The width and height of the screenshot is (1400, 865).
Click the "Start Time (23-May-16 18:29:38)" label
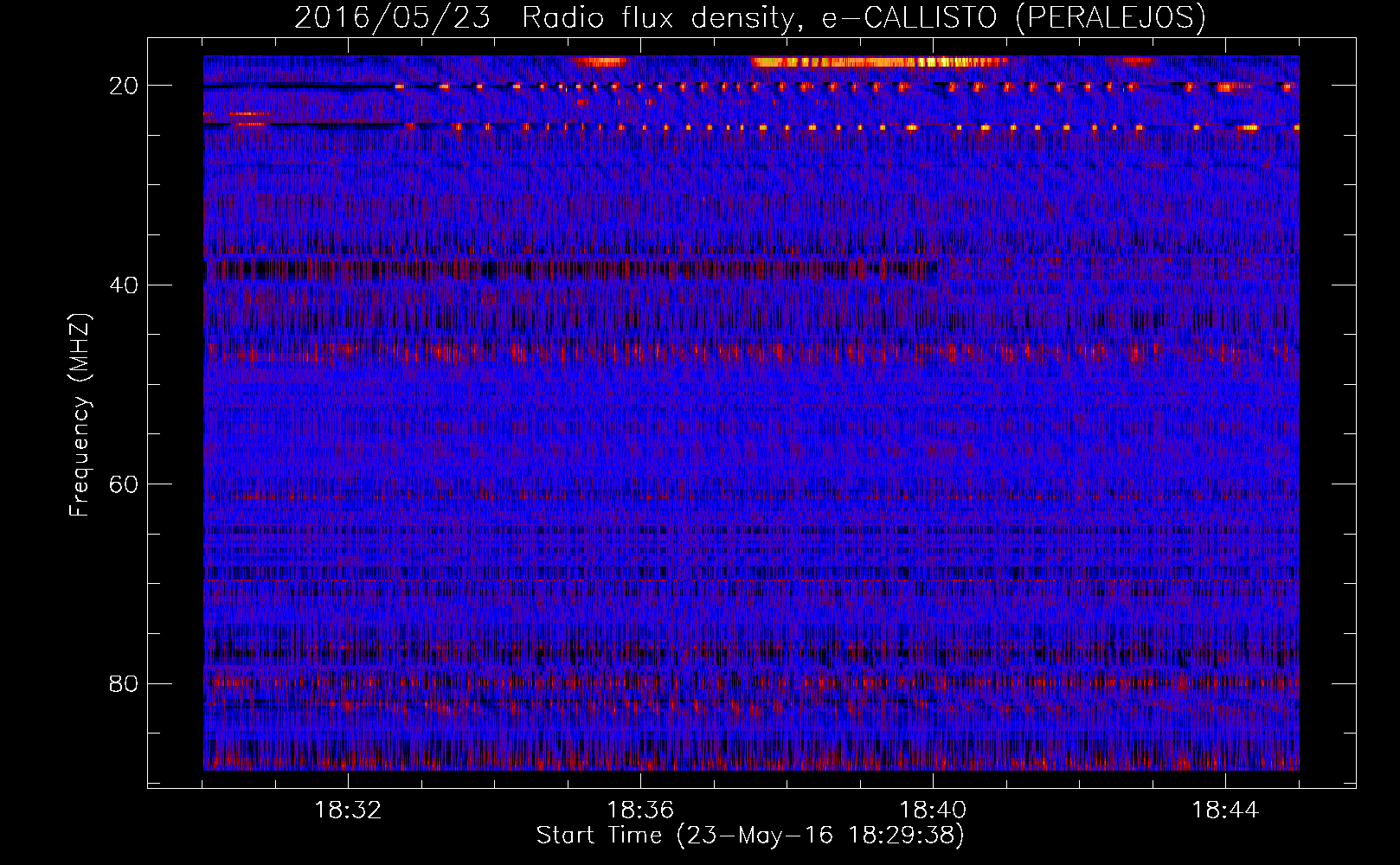[x=750, y=836]
